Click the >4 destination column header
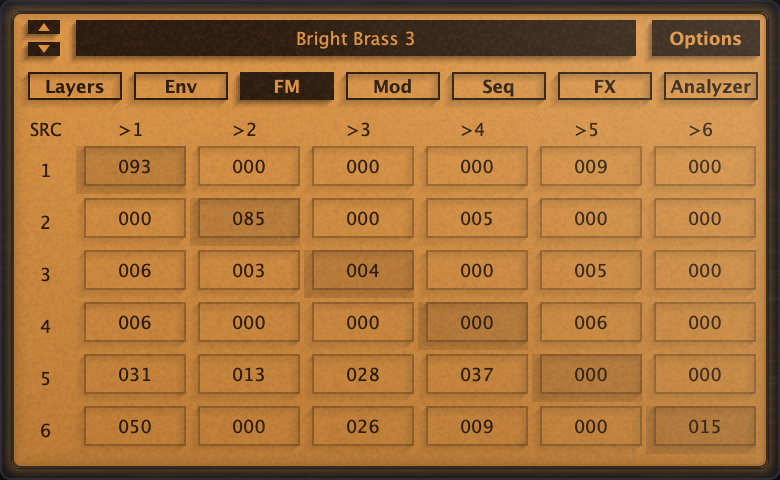 [472, 130]
